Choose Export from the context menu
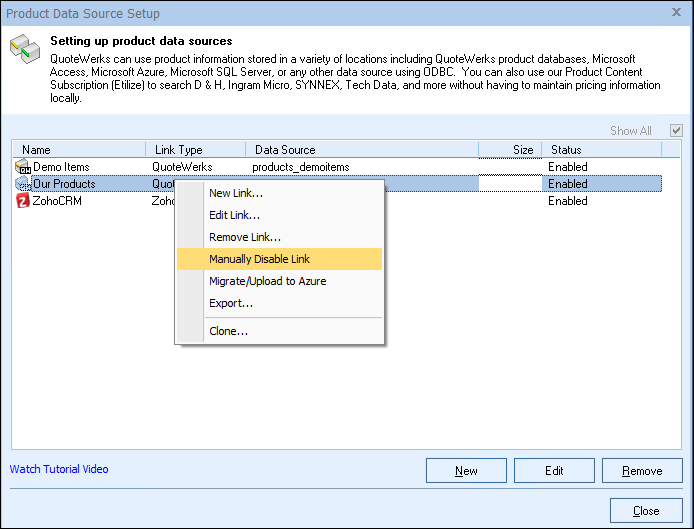 (x=231, y=303)
